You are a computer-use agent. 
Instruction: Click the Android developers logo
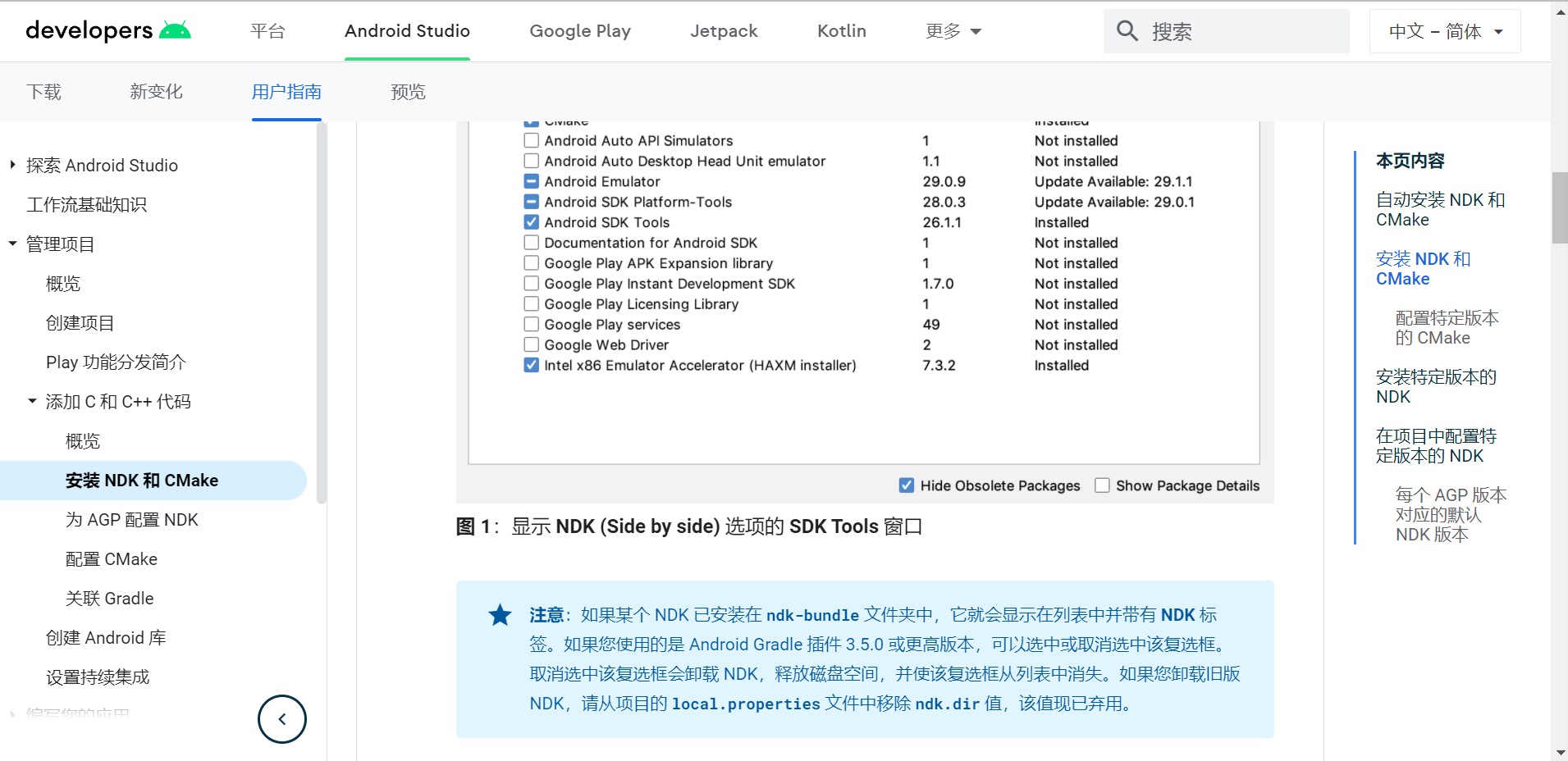108,30
